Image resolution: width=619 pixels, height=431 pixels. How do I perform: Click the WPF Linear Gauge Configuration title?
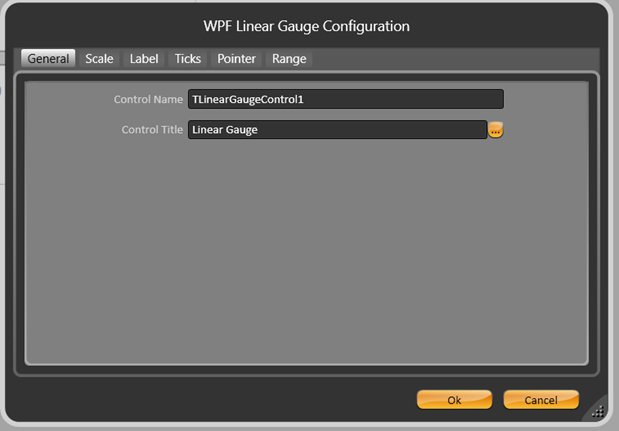click(x=309, y=26)
